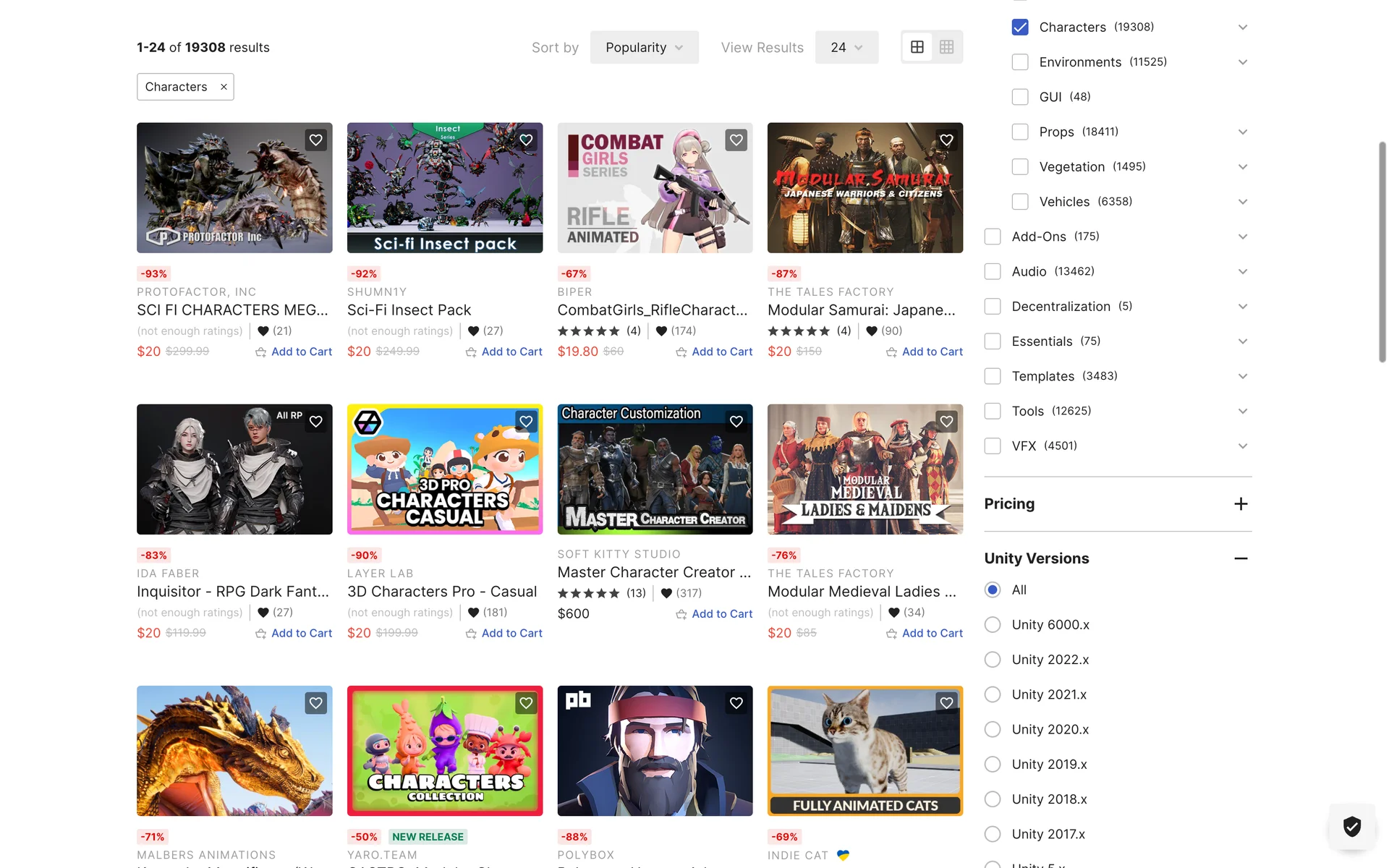The image size is (1389, 868).
Task: Click the shield privacy badge icon
Action: pyautogui.click(x=1351, y=826)
